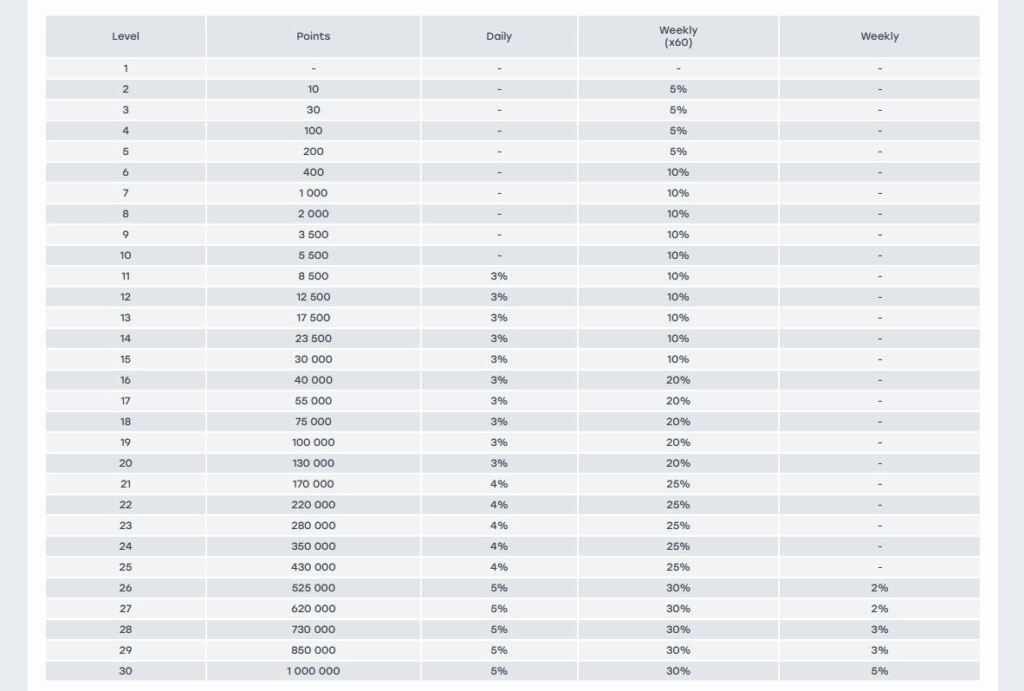This screenshot has width=1024, height=691.
Task: Click the 8 500 points cell
Action: coord(313,276)
